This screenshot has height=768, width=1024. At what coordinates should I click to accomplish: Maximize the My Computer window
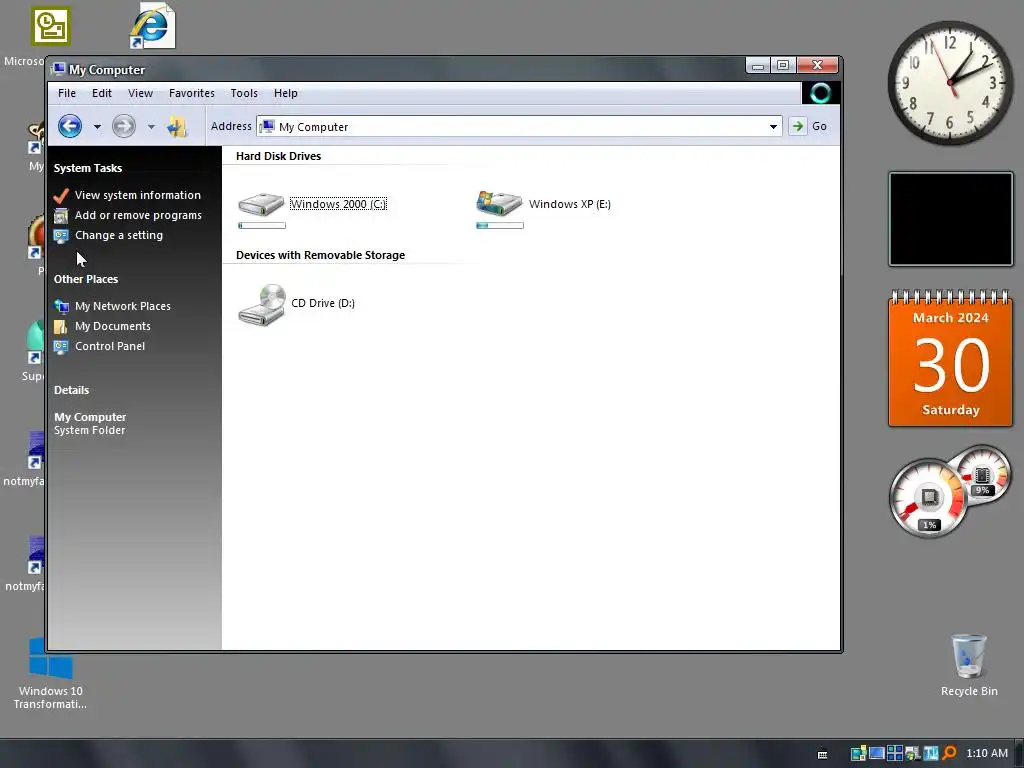coord(784,65)
